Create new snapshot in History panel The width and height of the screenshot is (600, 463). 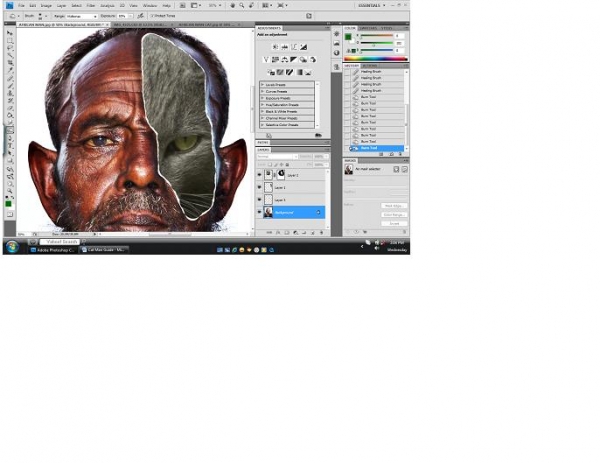[391, 154]
